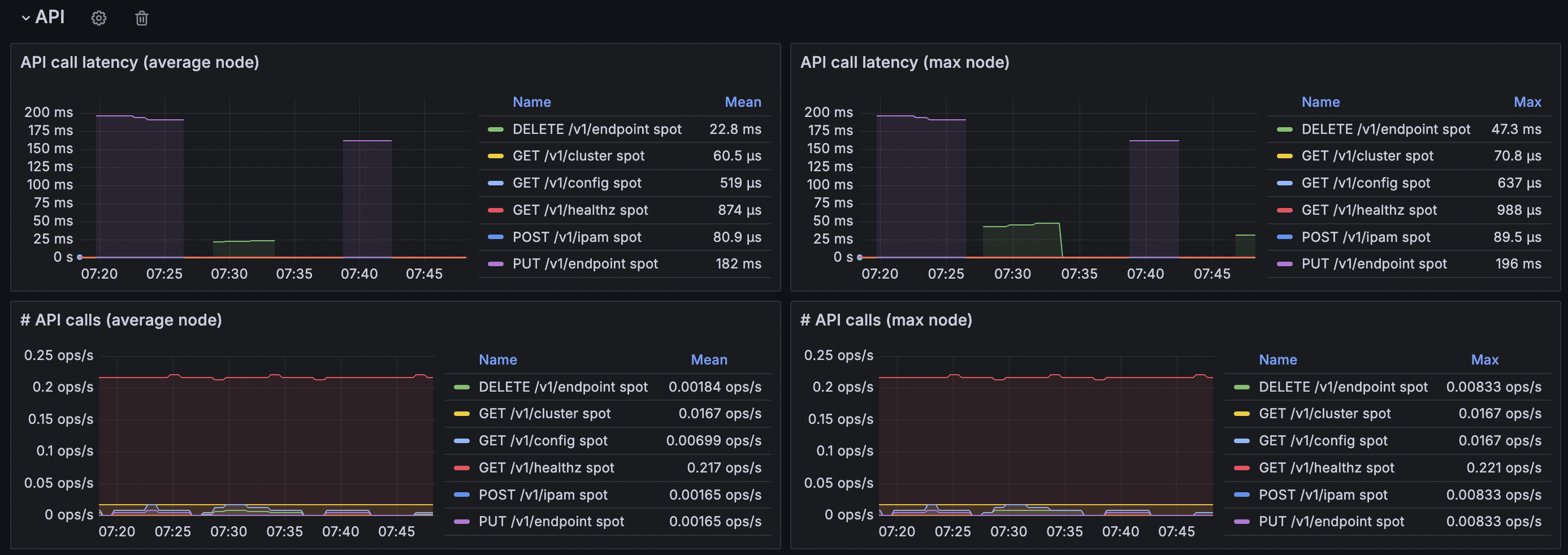The width and height of the screenshot is (1568, 555).
Task: Toggle GET /v1/healthz spot series in max calls legend
Action: pos(1326,468)
